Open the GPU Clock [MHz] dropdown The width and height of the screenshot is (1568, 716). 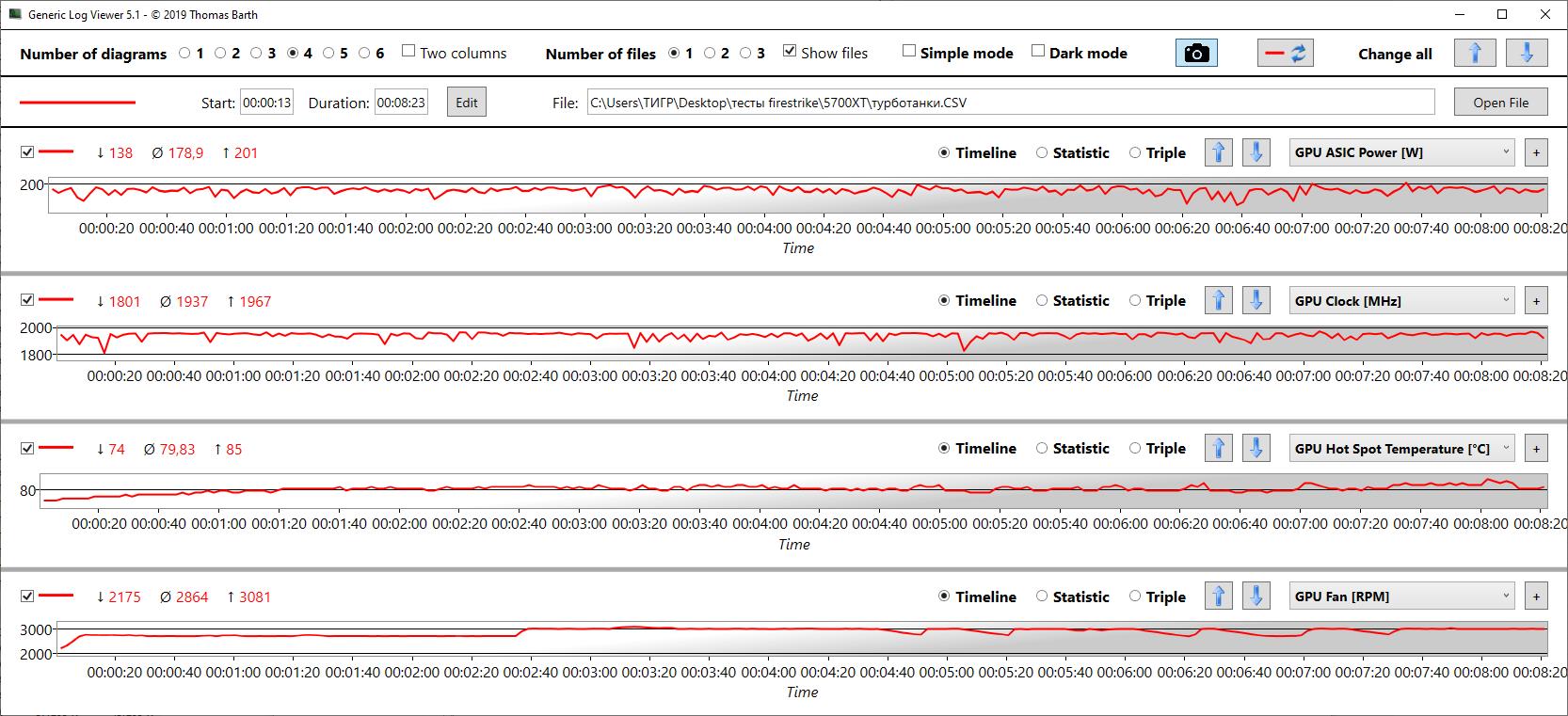click(1401, 300)
